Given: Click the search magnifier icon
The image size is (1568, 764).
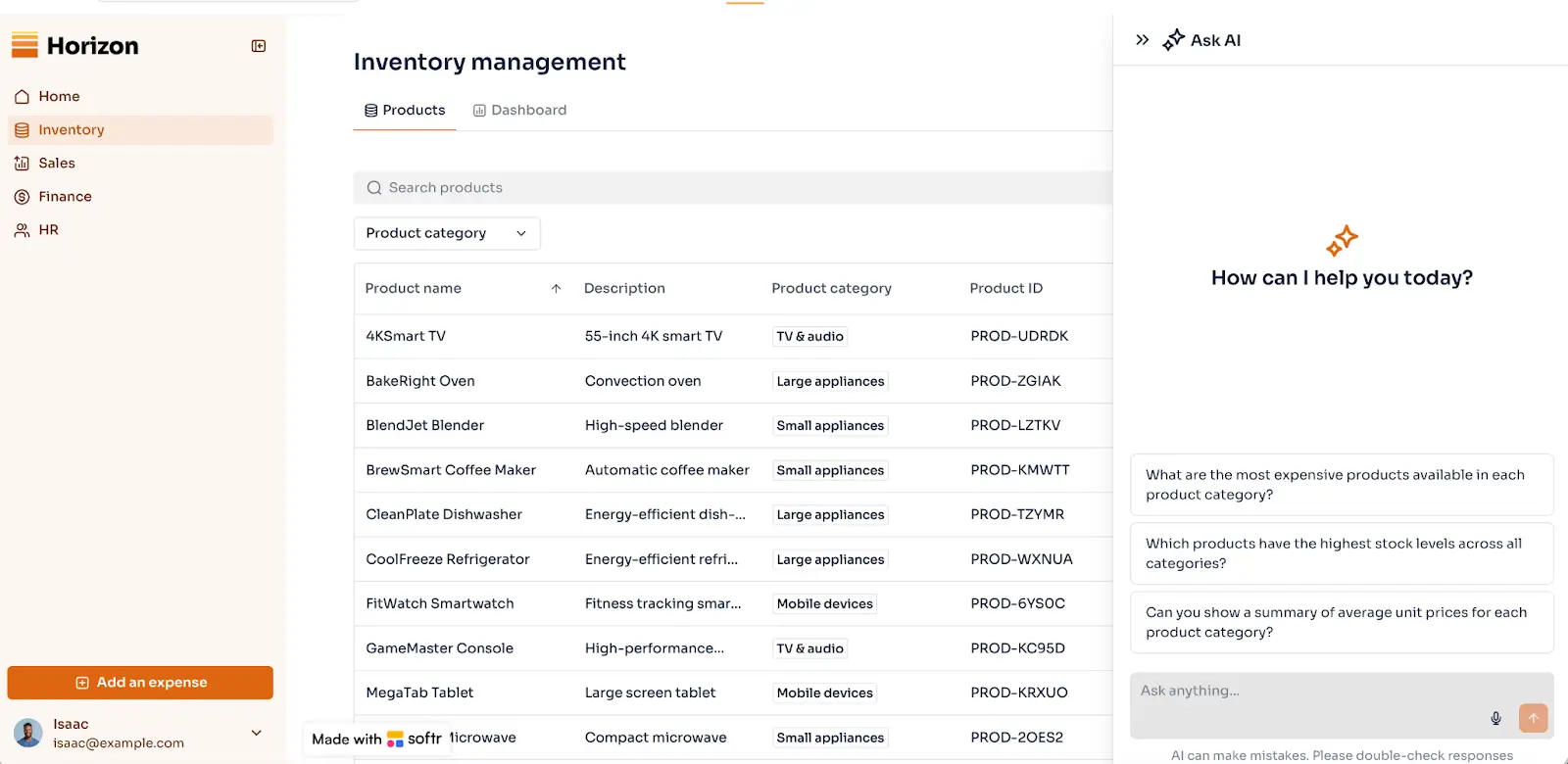Looking at the screenshot, I should (x=374, y=188).
